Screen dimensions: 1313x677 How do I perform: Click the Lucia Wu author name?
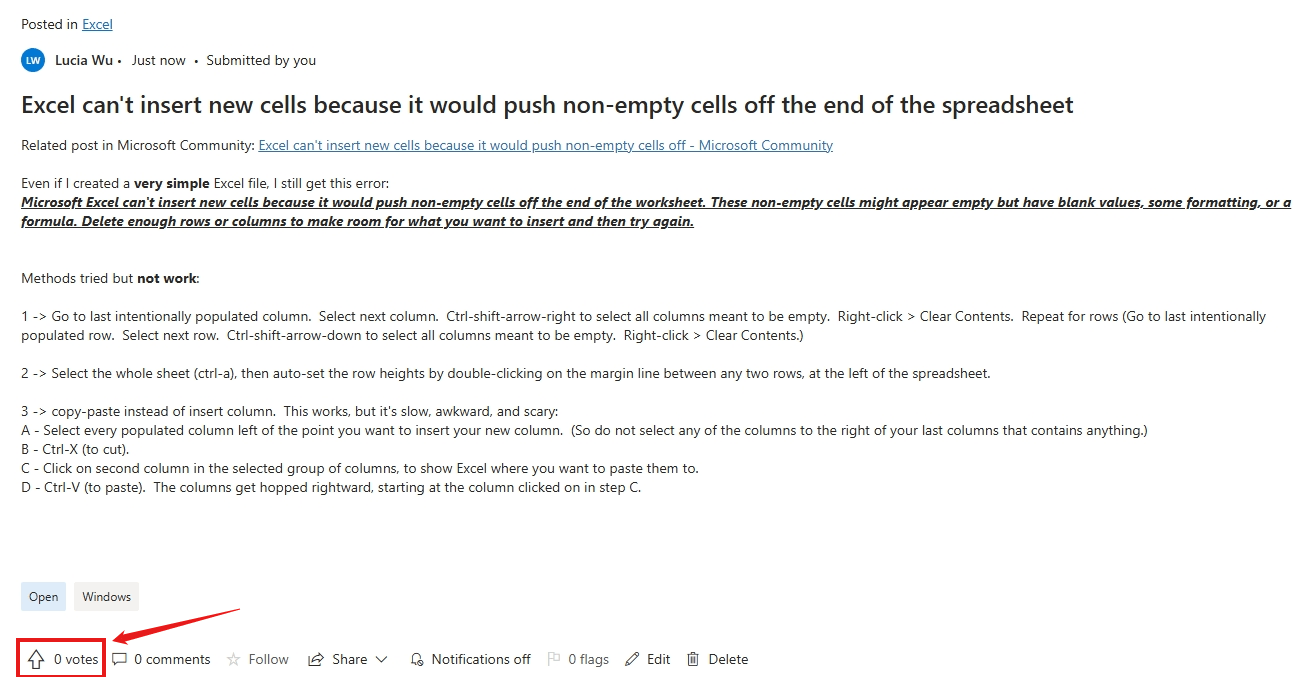[x=85, y=60]
